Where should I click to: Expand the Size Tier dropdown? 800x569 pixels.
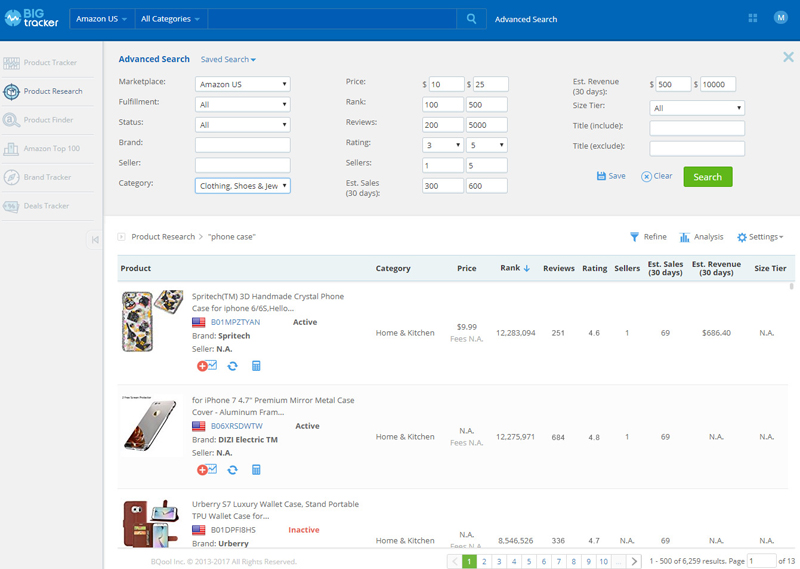point(697,108)
